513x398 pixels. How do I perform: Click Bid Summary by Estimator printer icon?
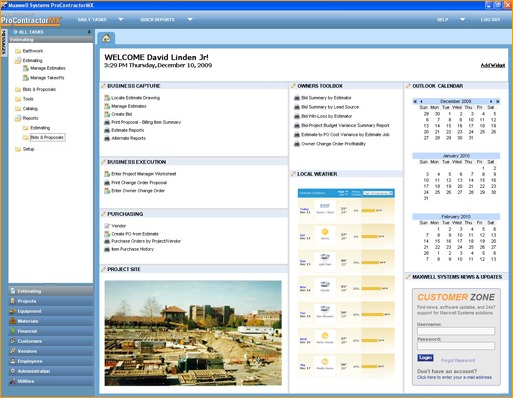click(297, 98)
